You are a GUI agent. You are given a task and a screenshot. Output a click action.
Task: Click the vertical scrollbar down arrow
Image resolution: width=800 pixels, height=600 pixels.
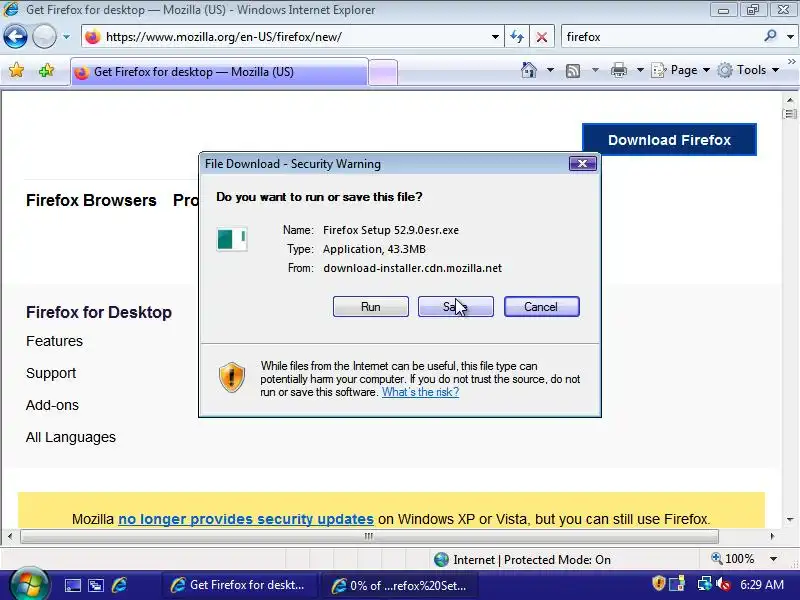pos(790,520)
